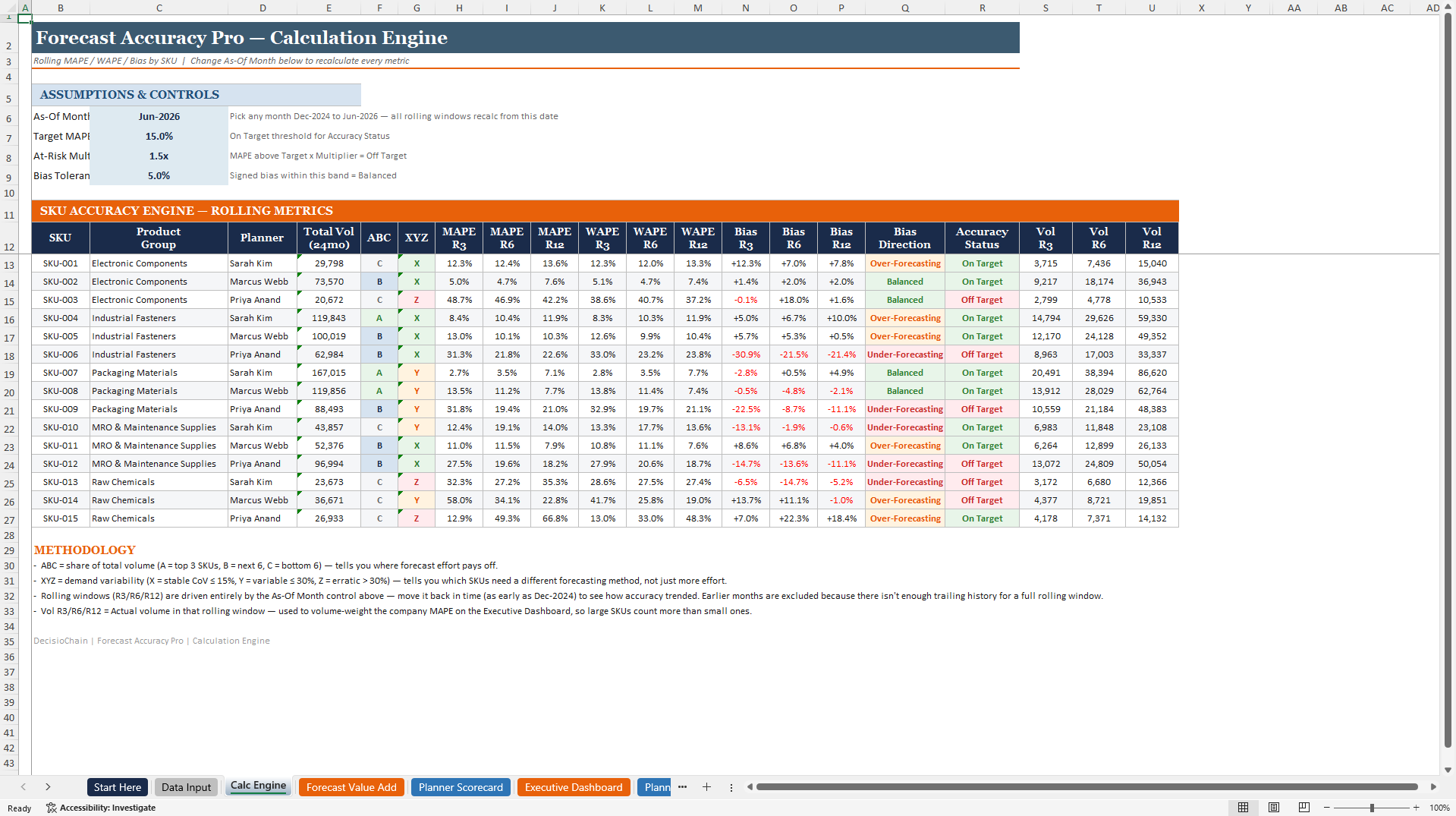Select column header AD
The width and height of the screenshot is (1456, 816).
click(x=1432, y=8)
